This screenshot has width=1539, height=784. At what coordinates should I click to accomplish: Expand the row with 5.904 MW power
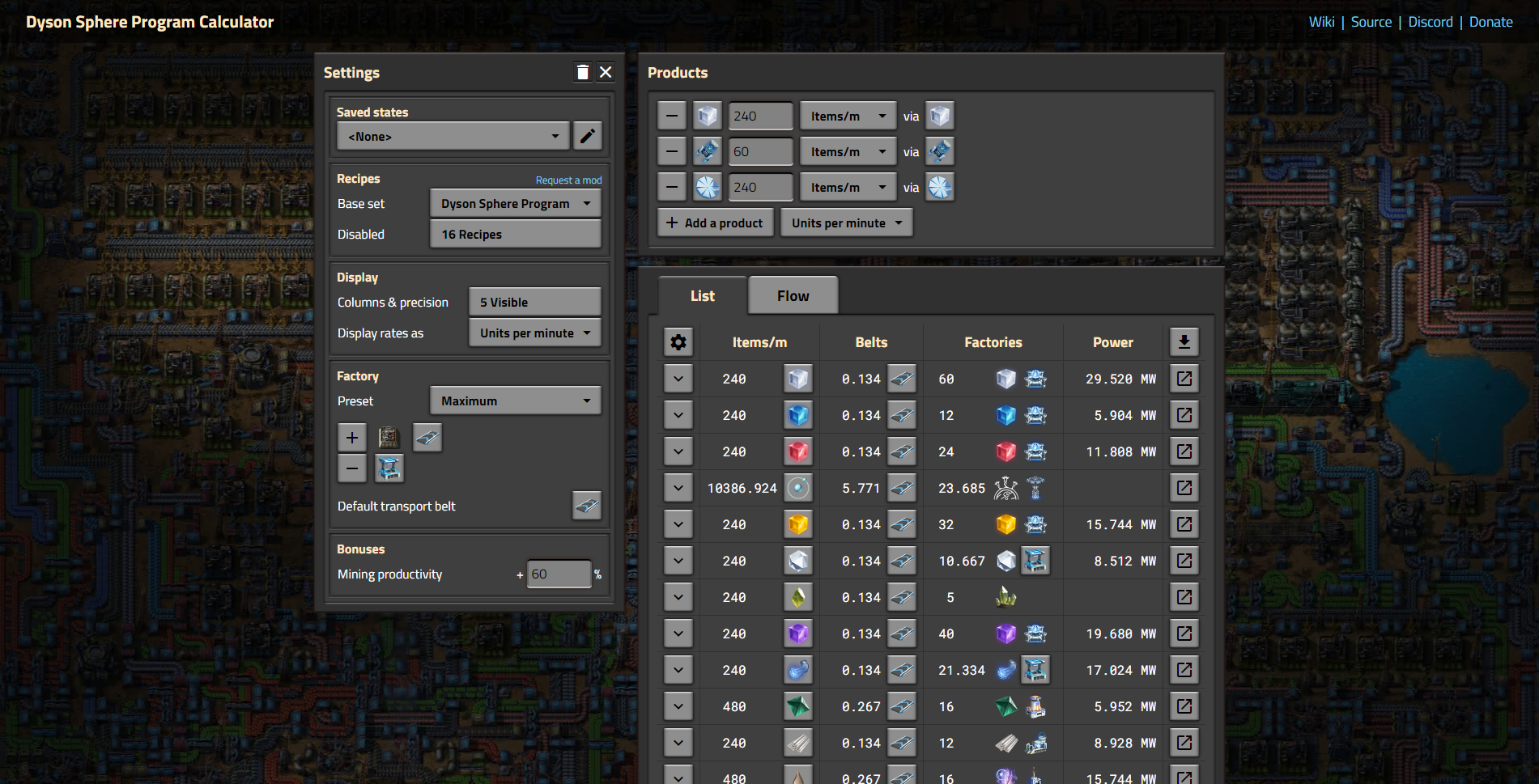(x=678, y=415)
